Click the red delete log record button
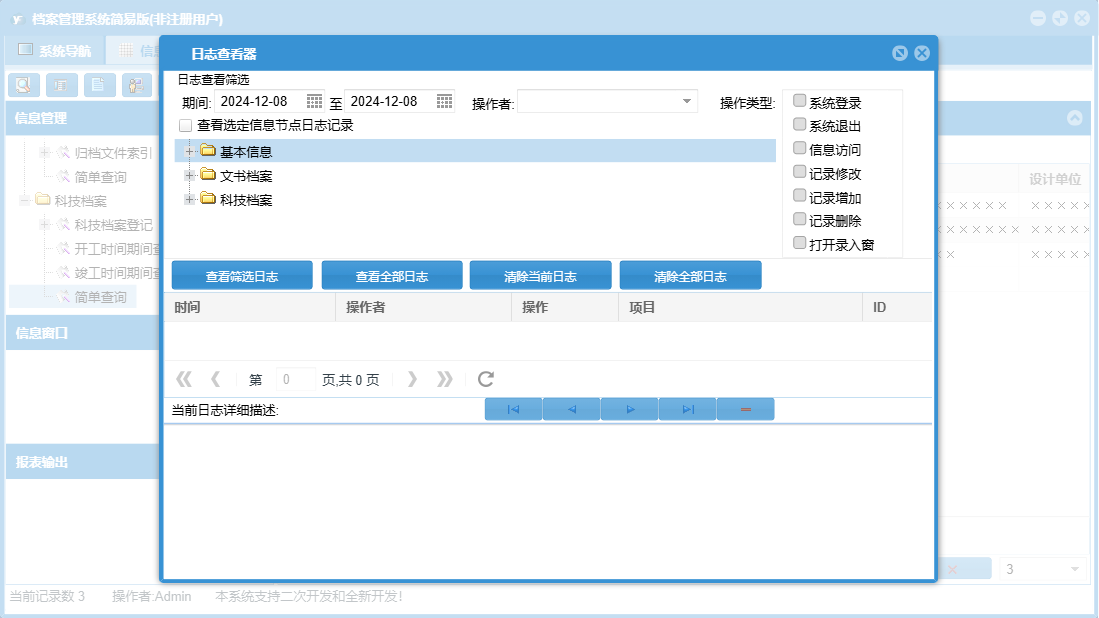Screen dimensions: 1099x618 pos(746,409)
